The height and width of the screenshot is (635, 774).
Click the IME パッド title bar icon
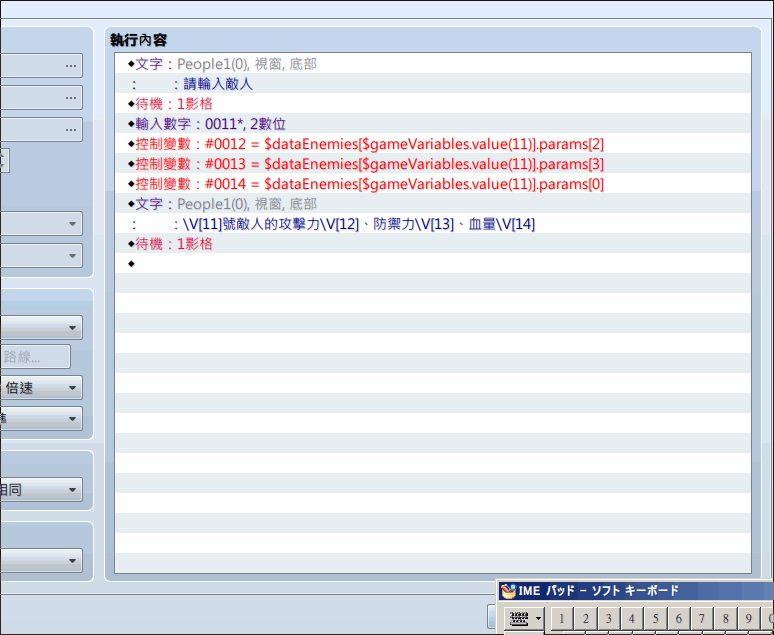(508, 591)
